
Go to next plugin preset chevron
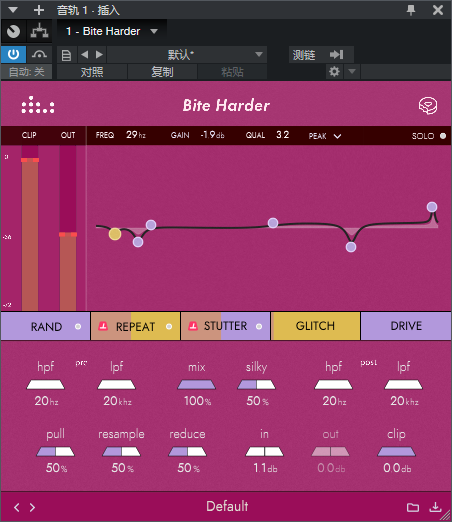[32, 507]
